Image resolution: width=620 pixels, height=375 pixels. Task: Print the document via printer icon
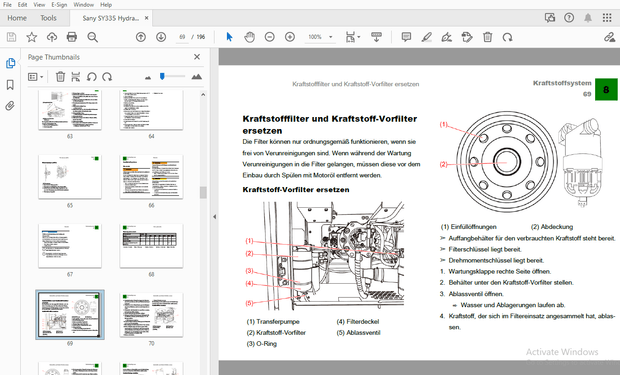coord(72,37)
